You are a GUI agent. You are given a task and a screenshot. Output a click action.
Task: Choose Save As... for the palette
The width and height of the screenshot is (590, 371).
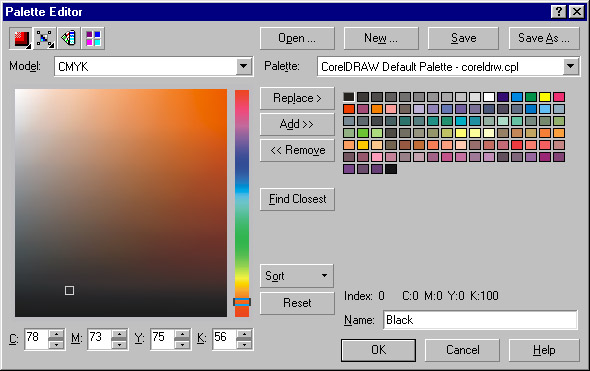[x=544, y=38]
